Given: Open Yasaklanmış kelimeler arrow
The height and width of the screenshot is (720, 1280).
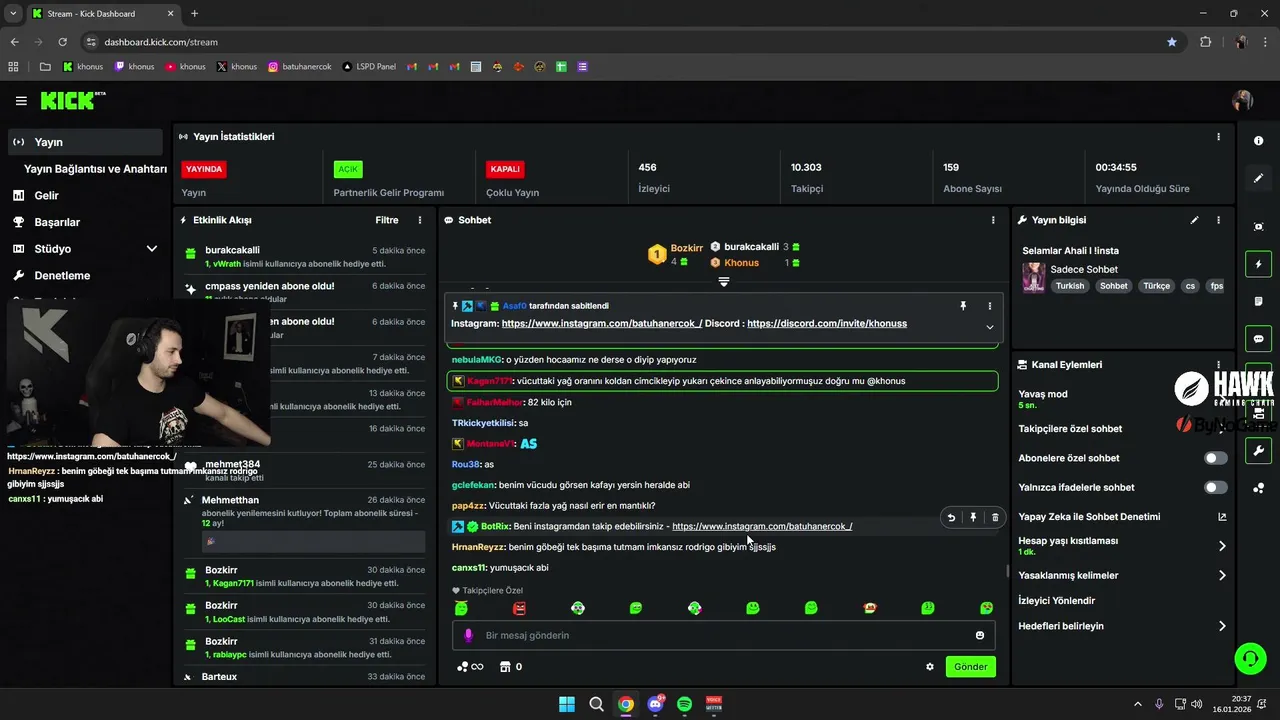Looking at the screenshot, I should (x=1222, y=576).
